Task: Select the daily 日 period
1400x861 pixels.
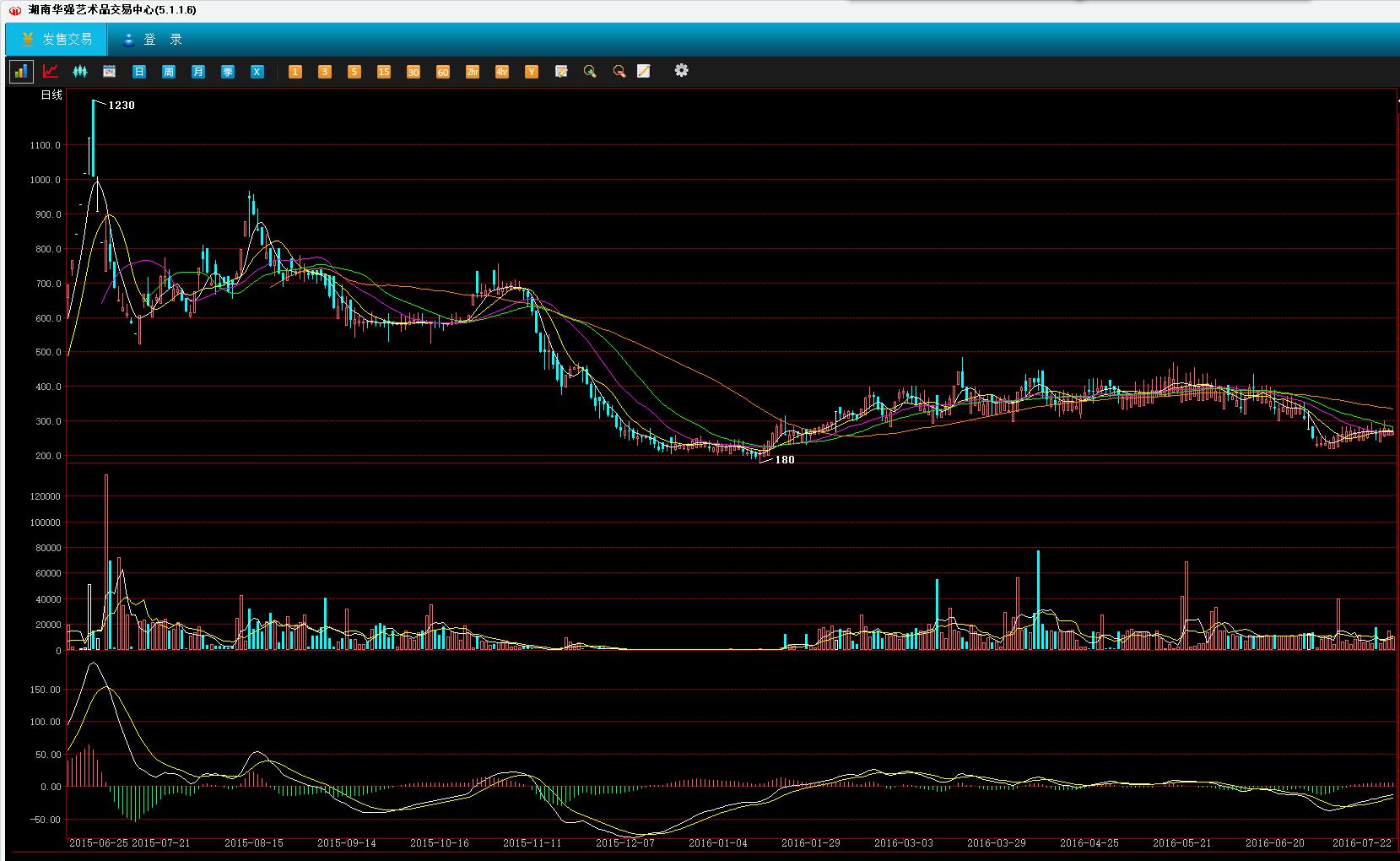Action: tap(139, 72)
